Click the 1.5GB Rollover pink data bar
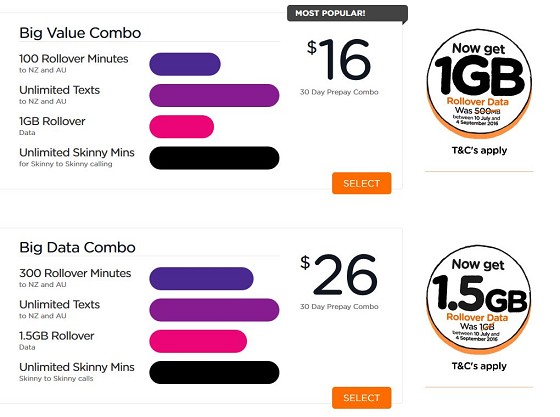 click(x=198, y=341)
